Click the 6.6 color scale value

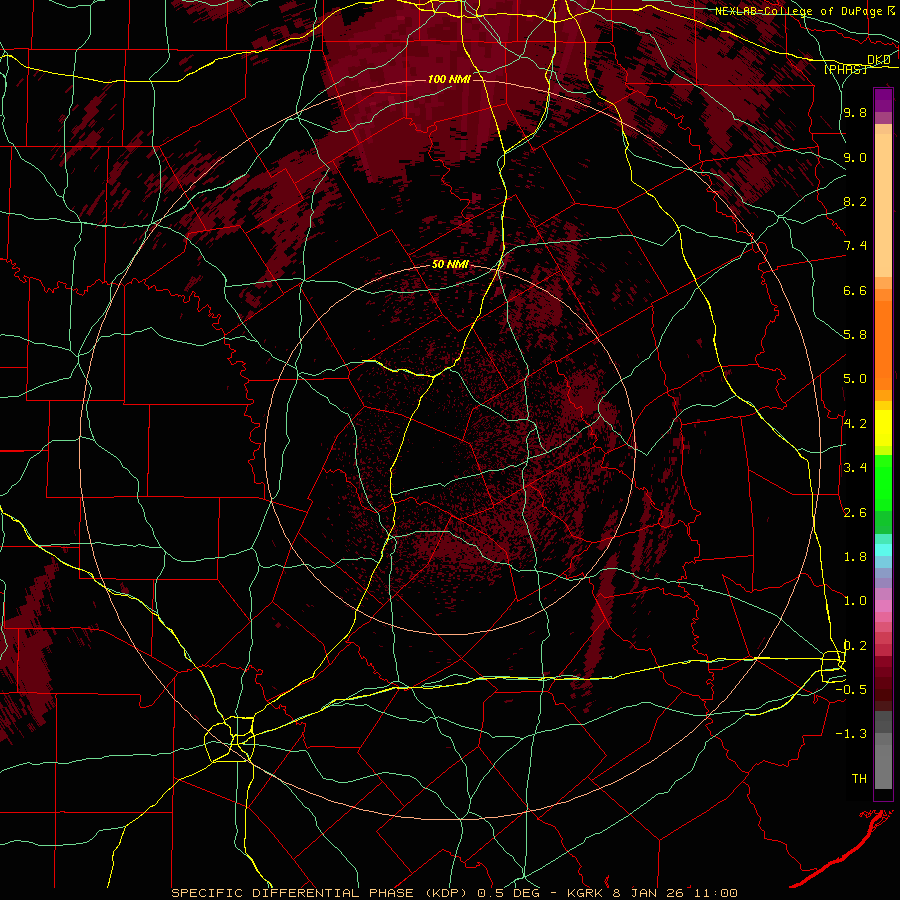point(855,290)
